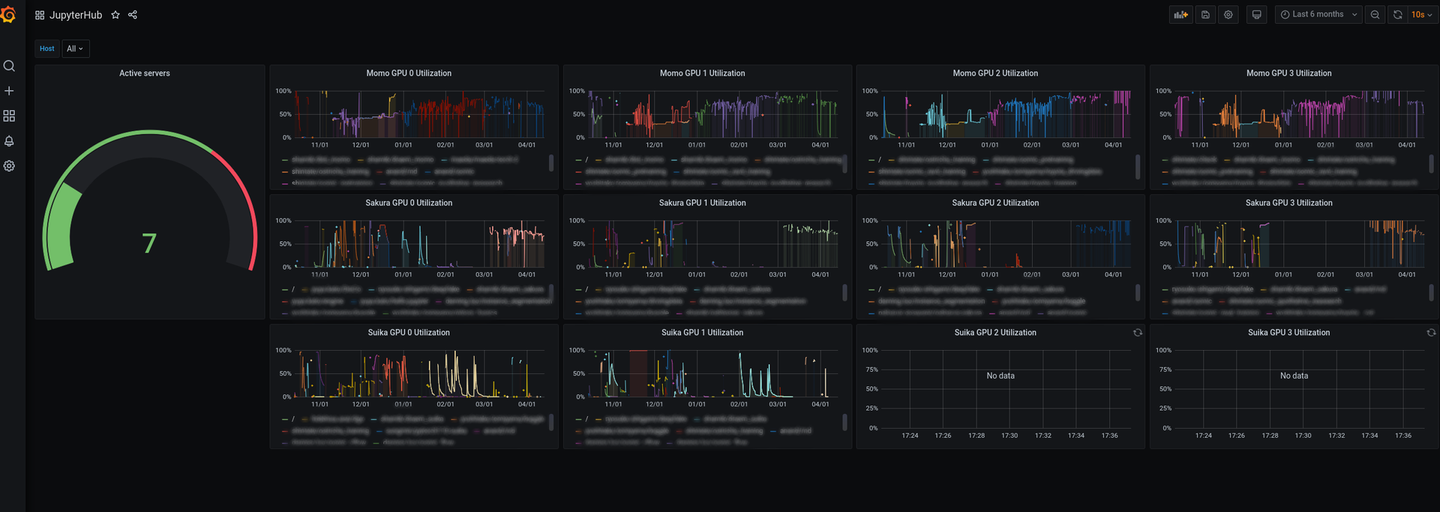The height and width of the screenshot is (512, 1440).
Task: Click No data text in Suika GPU 2 panel
Action: tap(1000, 376)
